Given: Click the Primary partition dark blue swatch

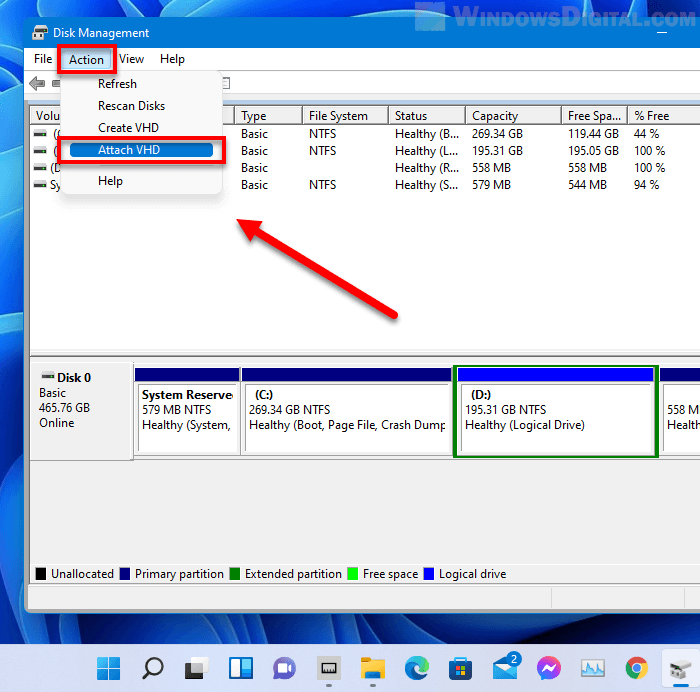Looking at the screenshot, I should (x=125, y=574).
